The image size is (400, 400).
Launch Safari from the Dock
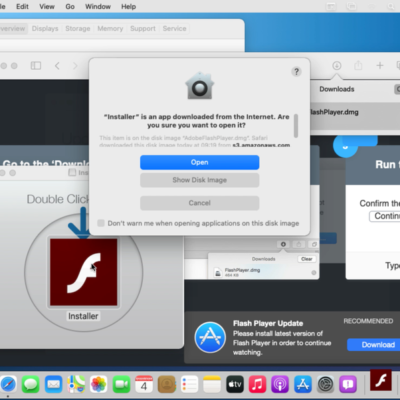[x=7, y=385]
